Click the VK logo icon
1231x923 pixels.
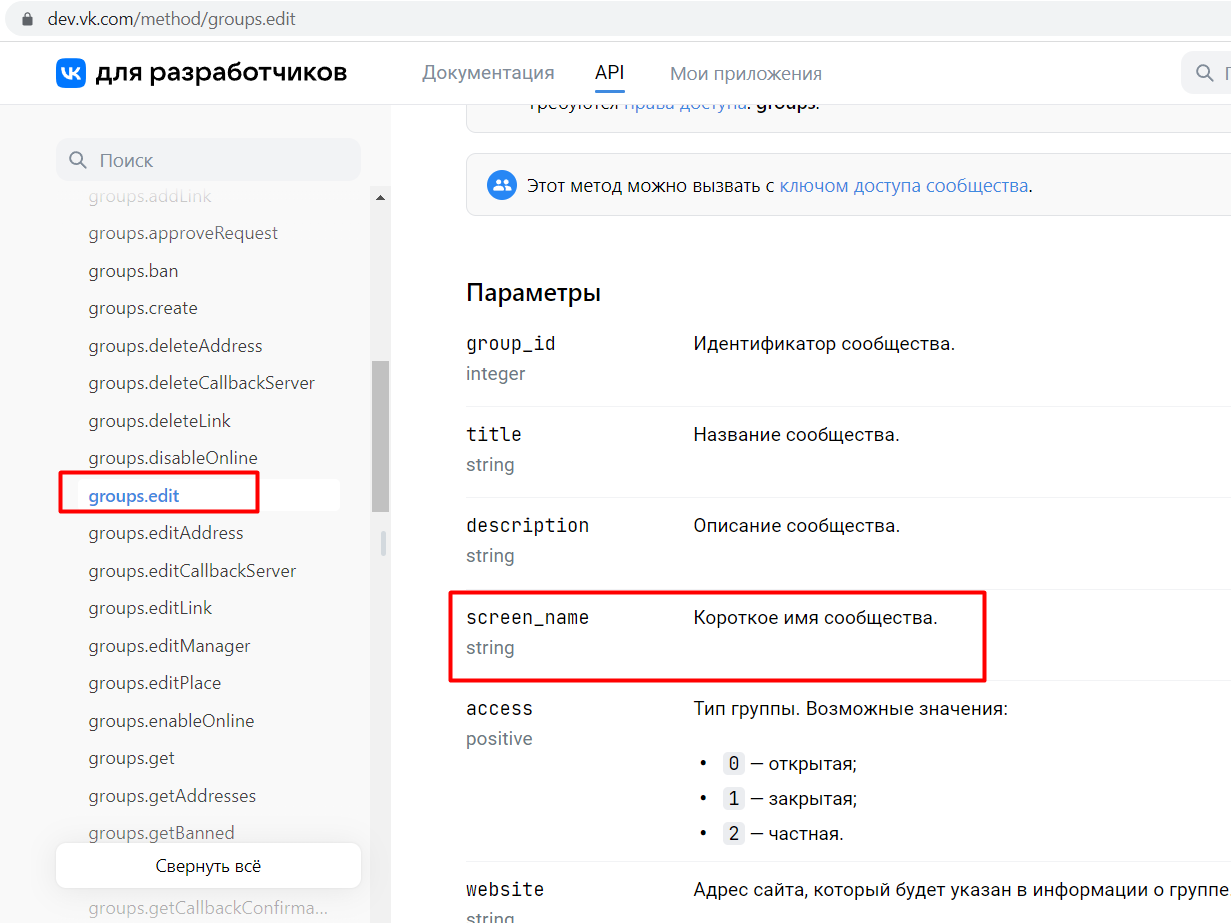(x=71, y=73)
